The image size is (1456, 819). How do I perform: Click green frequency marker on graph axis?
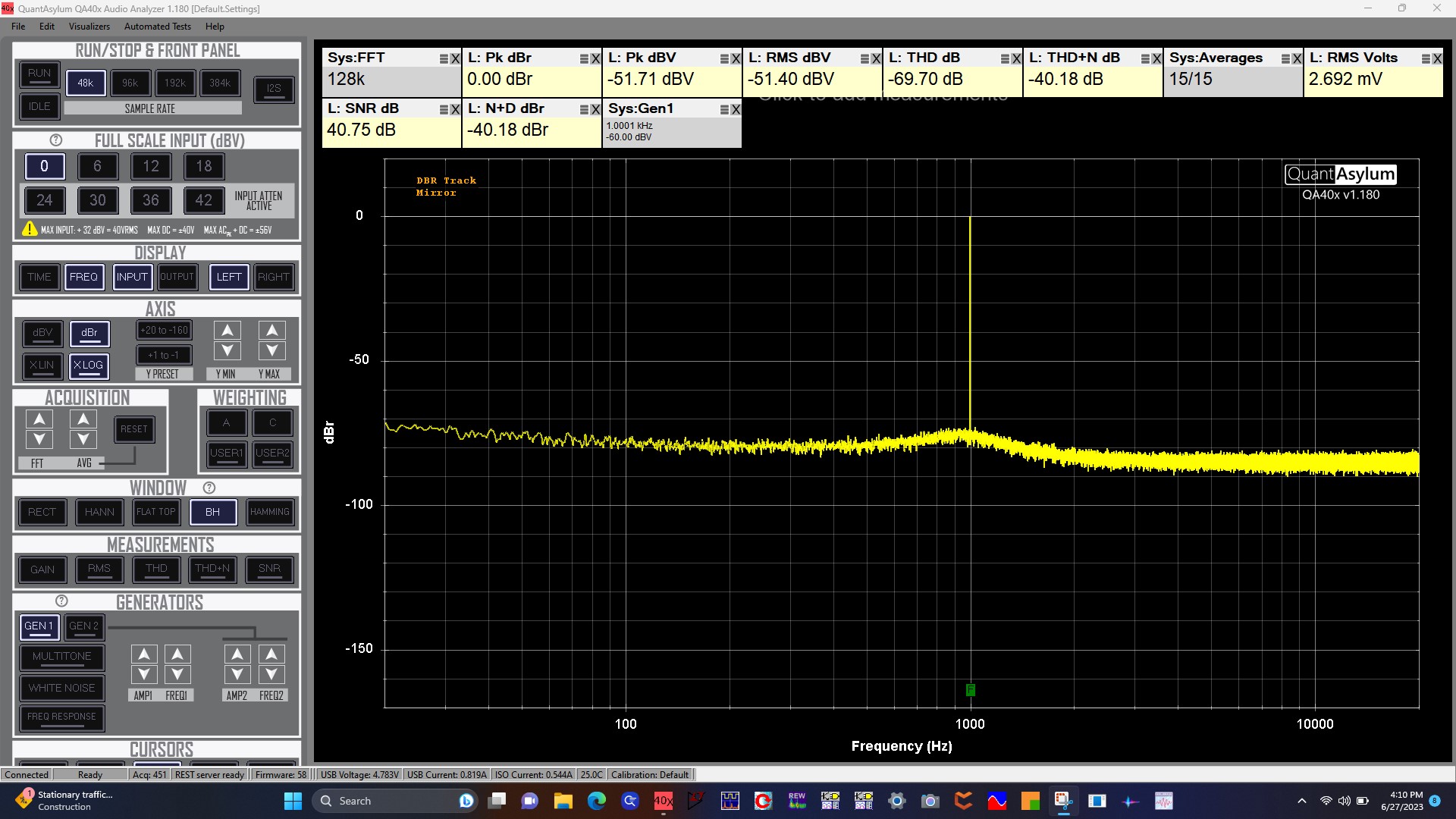coord(970,689)
